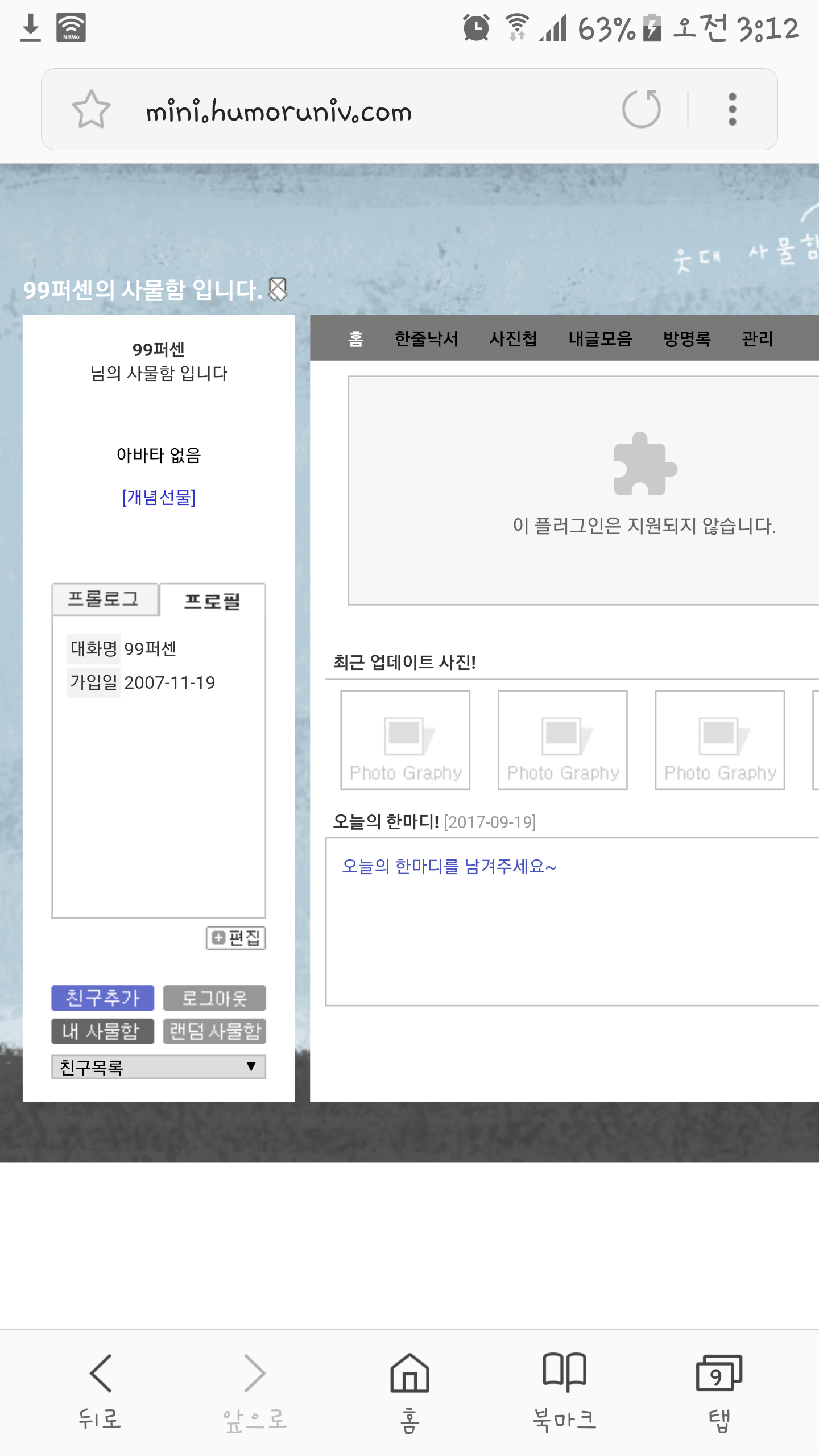
Task: Follow the [개념선물] link
Action: click(159, 497)
